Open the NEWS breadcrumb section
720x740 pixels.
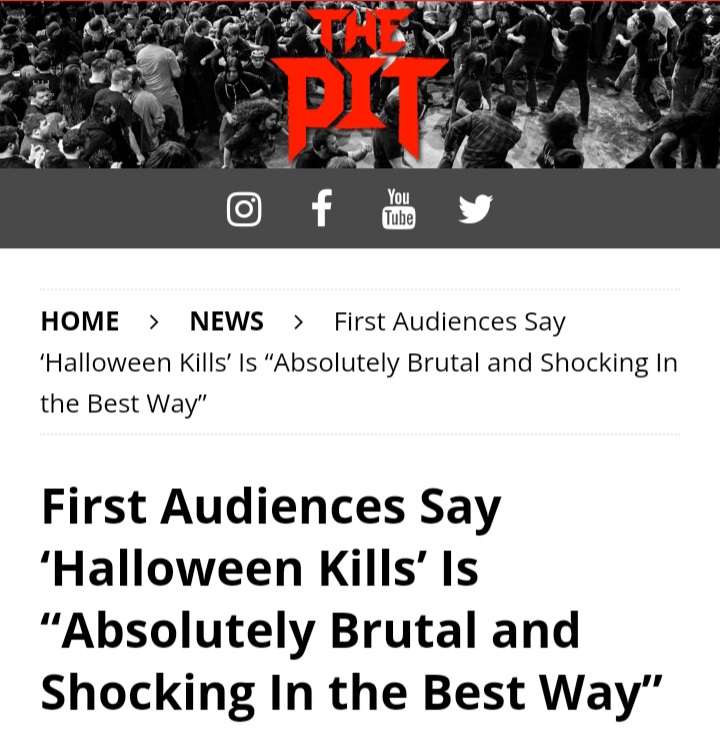pyautogui.click(x=226, y=321)
